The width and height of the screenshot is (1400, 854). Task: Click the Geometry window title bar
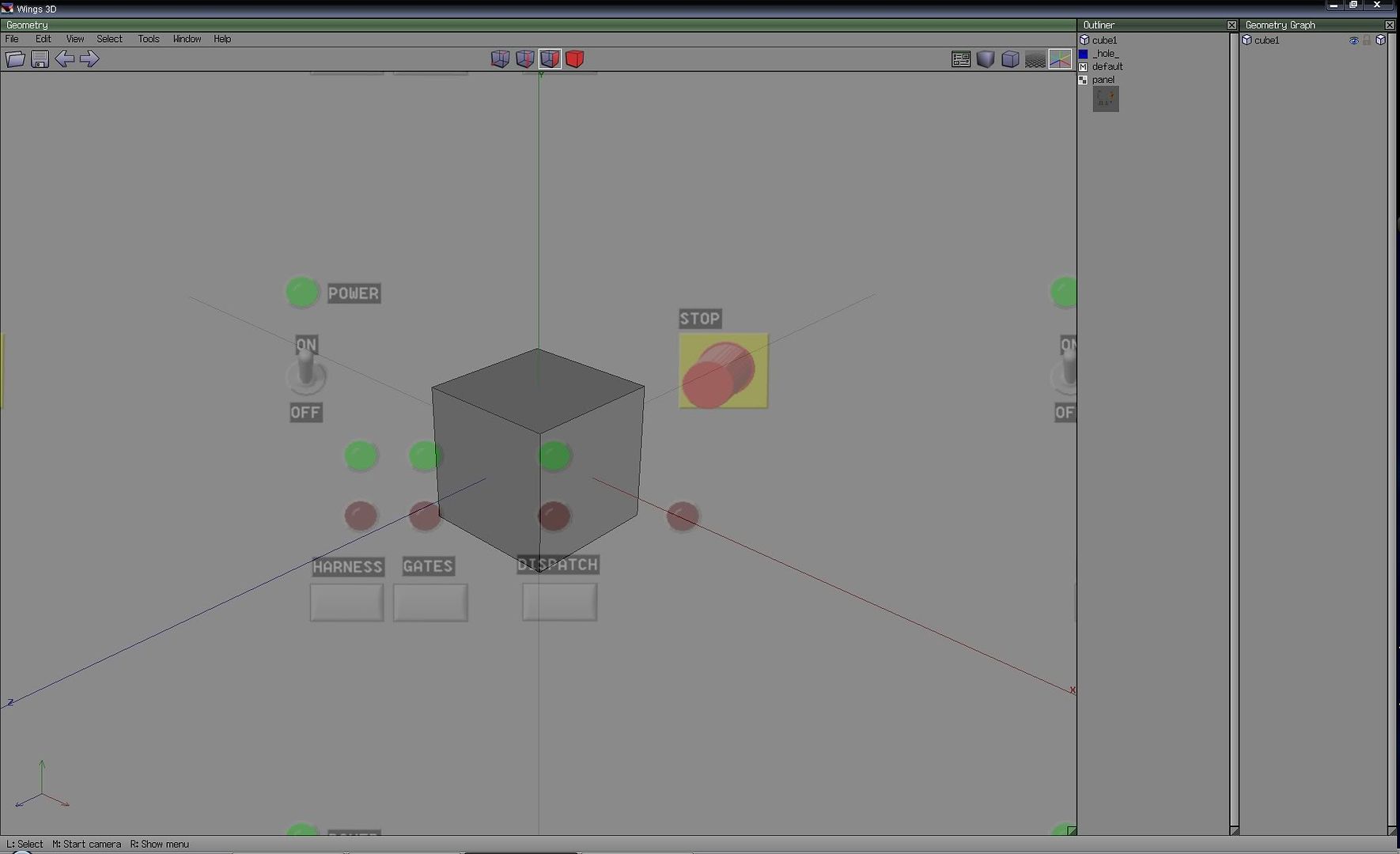[x=538, y=25]
